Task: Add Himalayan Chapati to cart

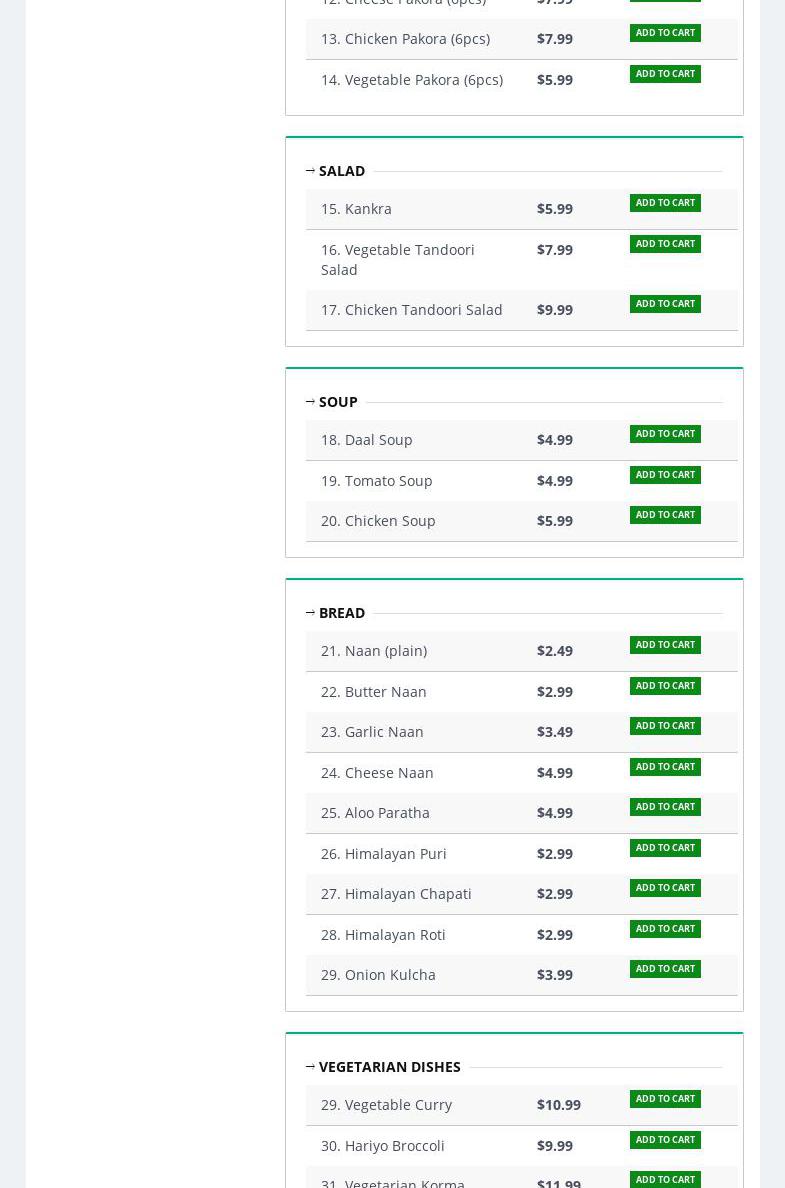Action: pyautogui.click(x=665, y=888)
